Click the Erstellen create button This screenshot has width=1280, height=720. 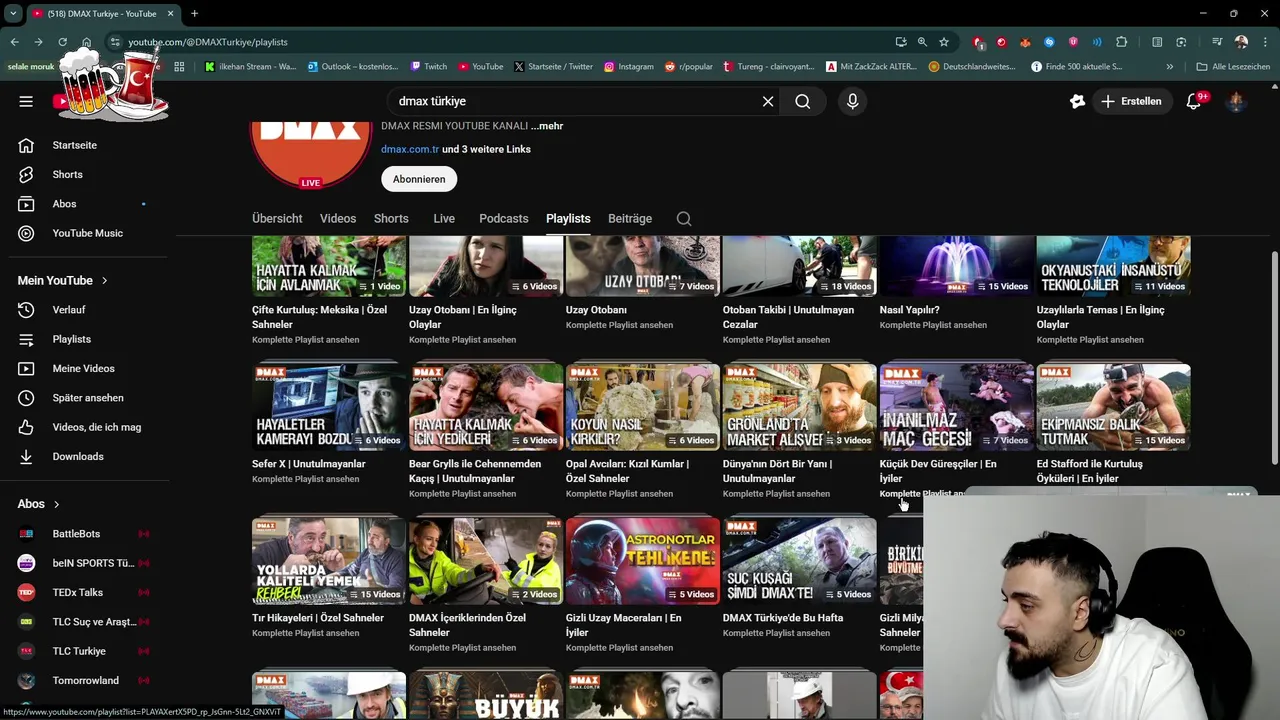click(1131, 101)
